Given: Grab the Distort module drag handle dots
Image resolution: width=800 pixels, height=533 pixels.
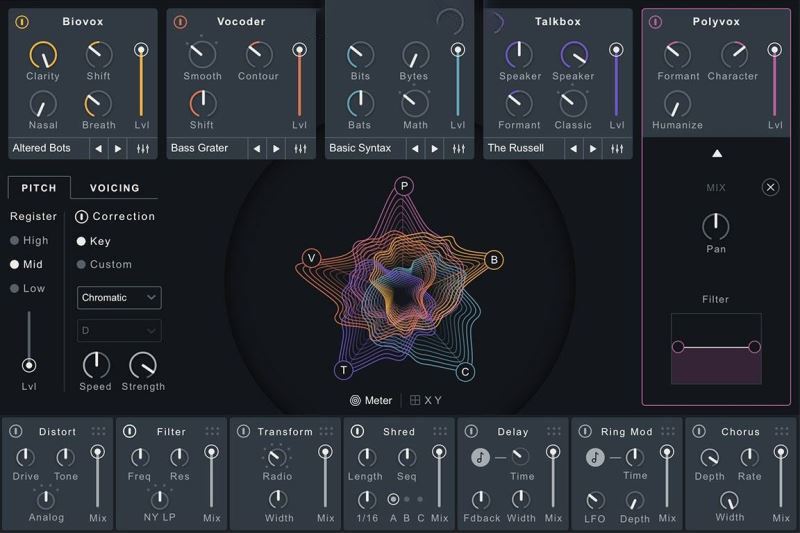Looking at the screenshot, I should click(98, 432).
